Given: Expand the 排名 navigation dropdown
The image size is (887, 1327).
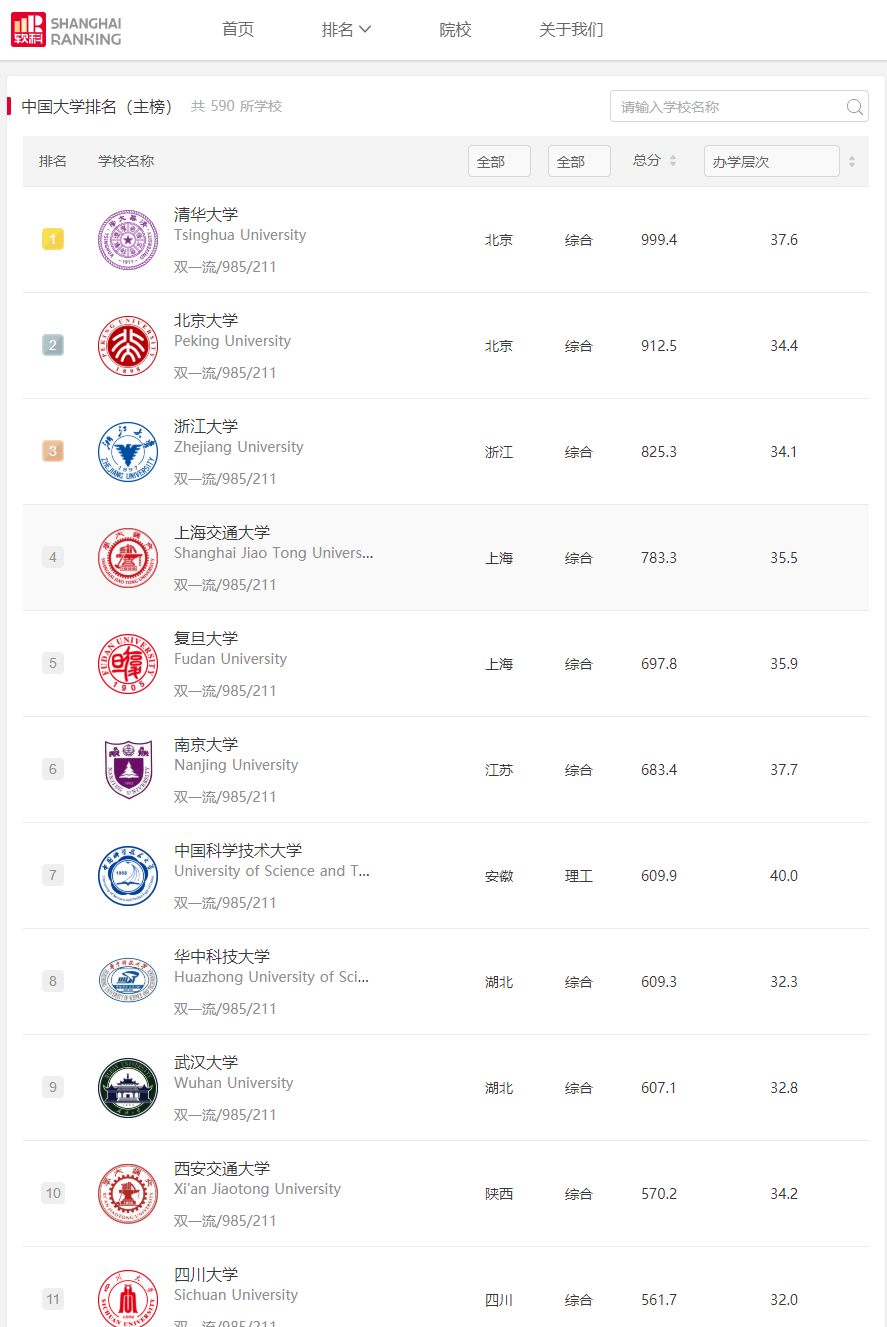Looking at the screenshot, I should (x=346, y=30).
